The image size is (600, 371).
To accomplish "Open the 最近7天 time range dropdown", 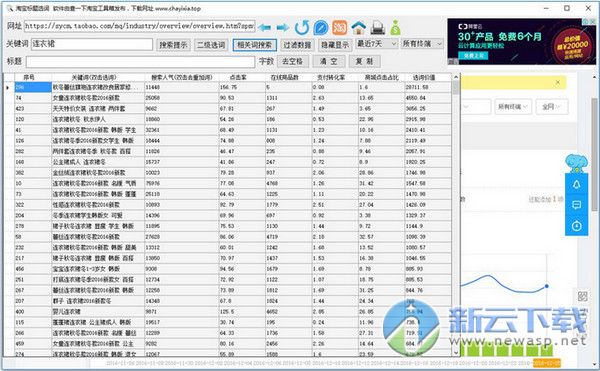I will (x=377, y=44).
